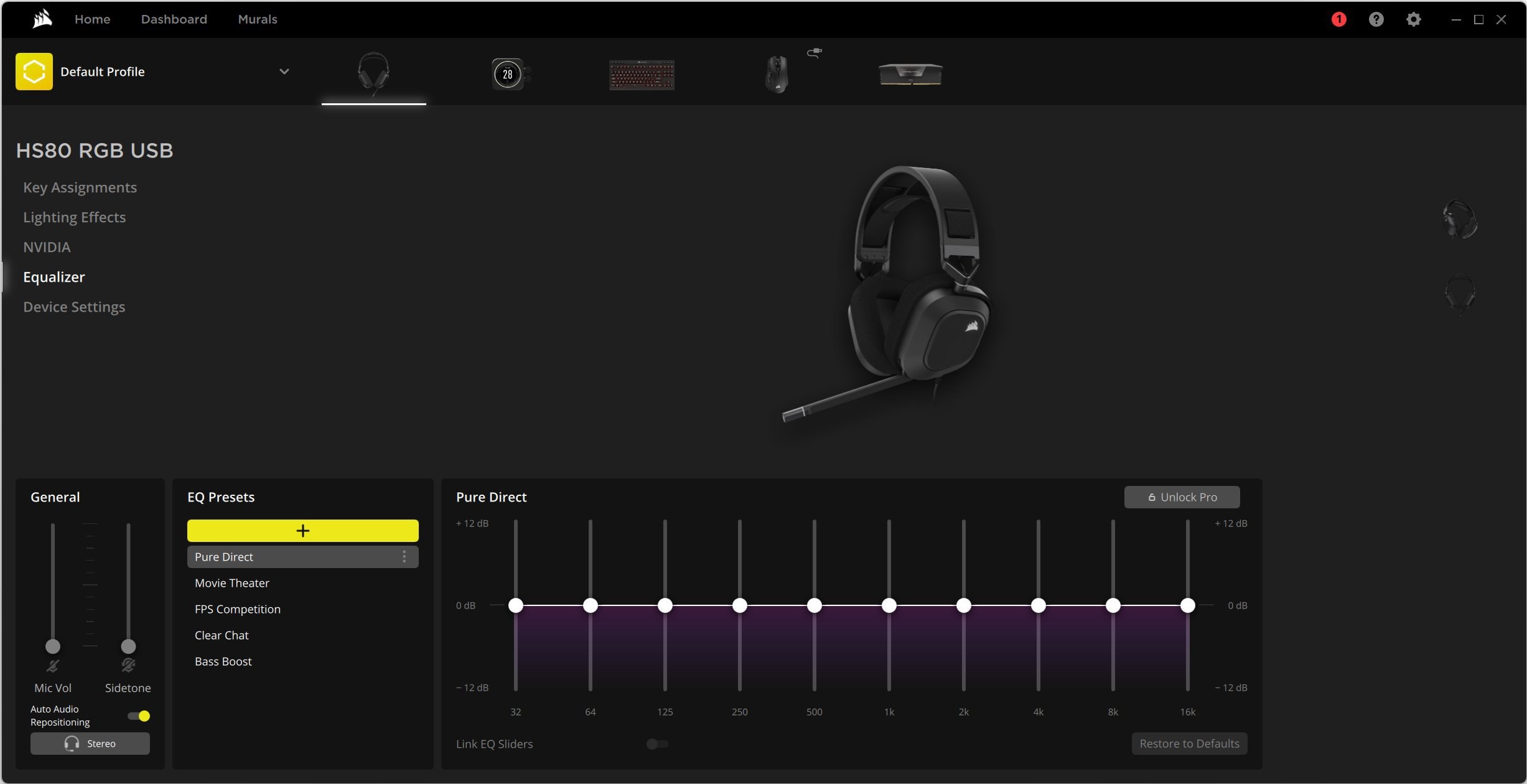Open Device Settings section

click(x=74, y=307)
